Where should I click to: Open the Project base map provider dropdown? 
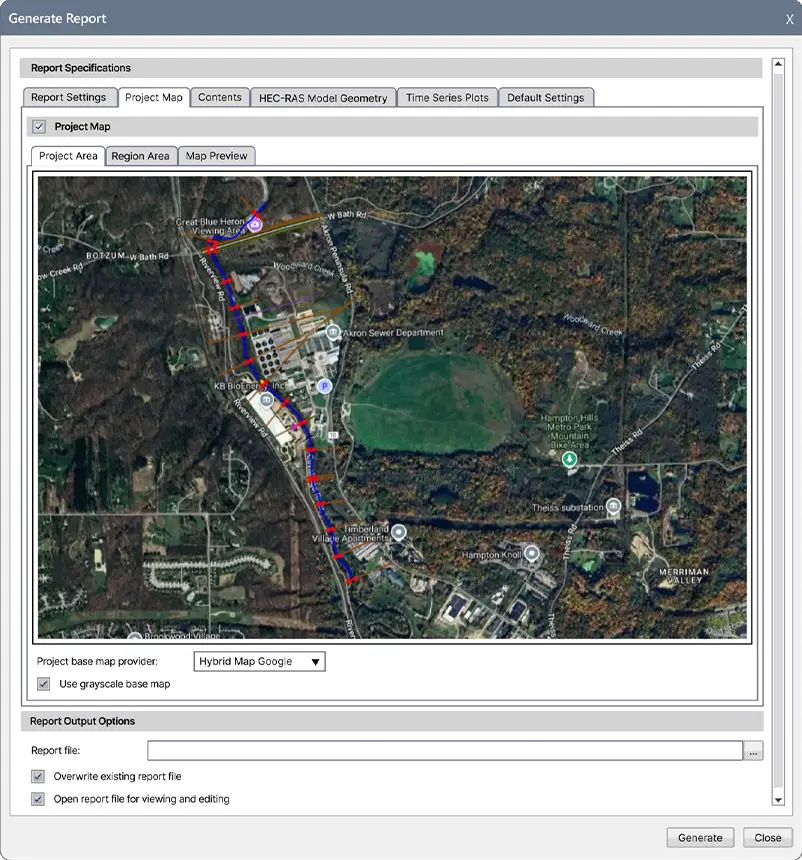click(x=259, y=662)
